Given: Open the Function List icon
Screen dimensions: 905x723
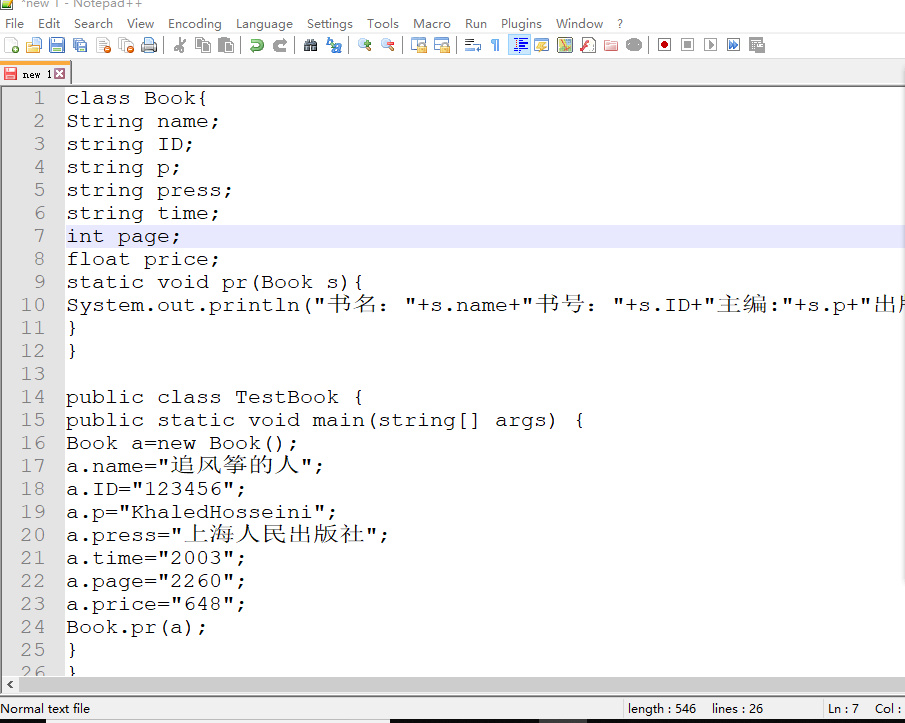Looking at the screenshot, I should tap(588, 45).
